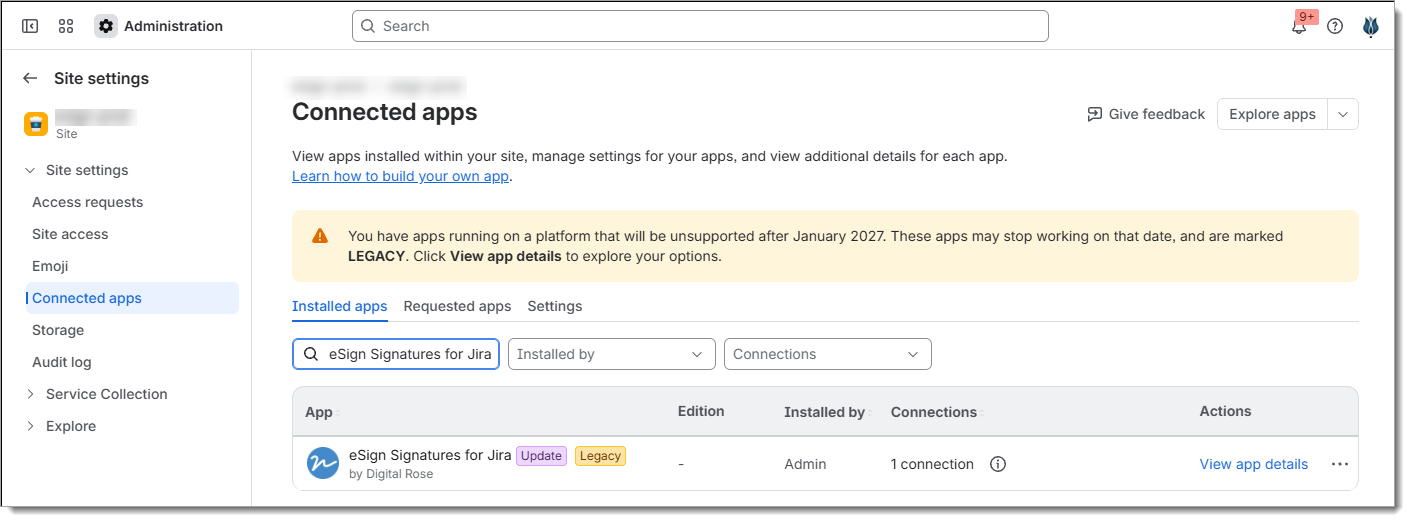Select Connected apps in the sidebar

[x=132, y=298]
